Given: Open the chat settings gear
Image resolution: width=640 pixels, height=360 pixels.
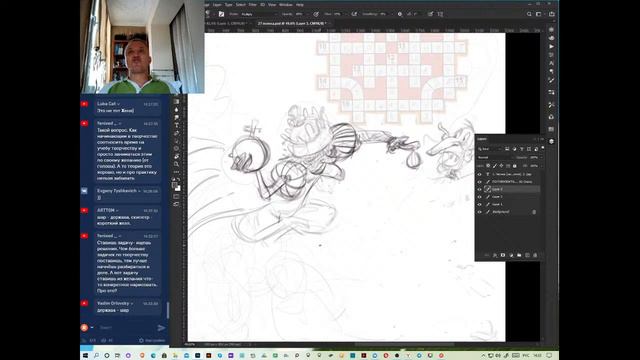Looking at the screenshot, I should coord(141,340).
